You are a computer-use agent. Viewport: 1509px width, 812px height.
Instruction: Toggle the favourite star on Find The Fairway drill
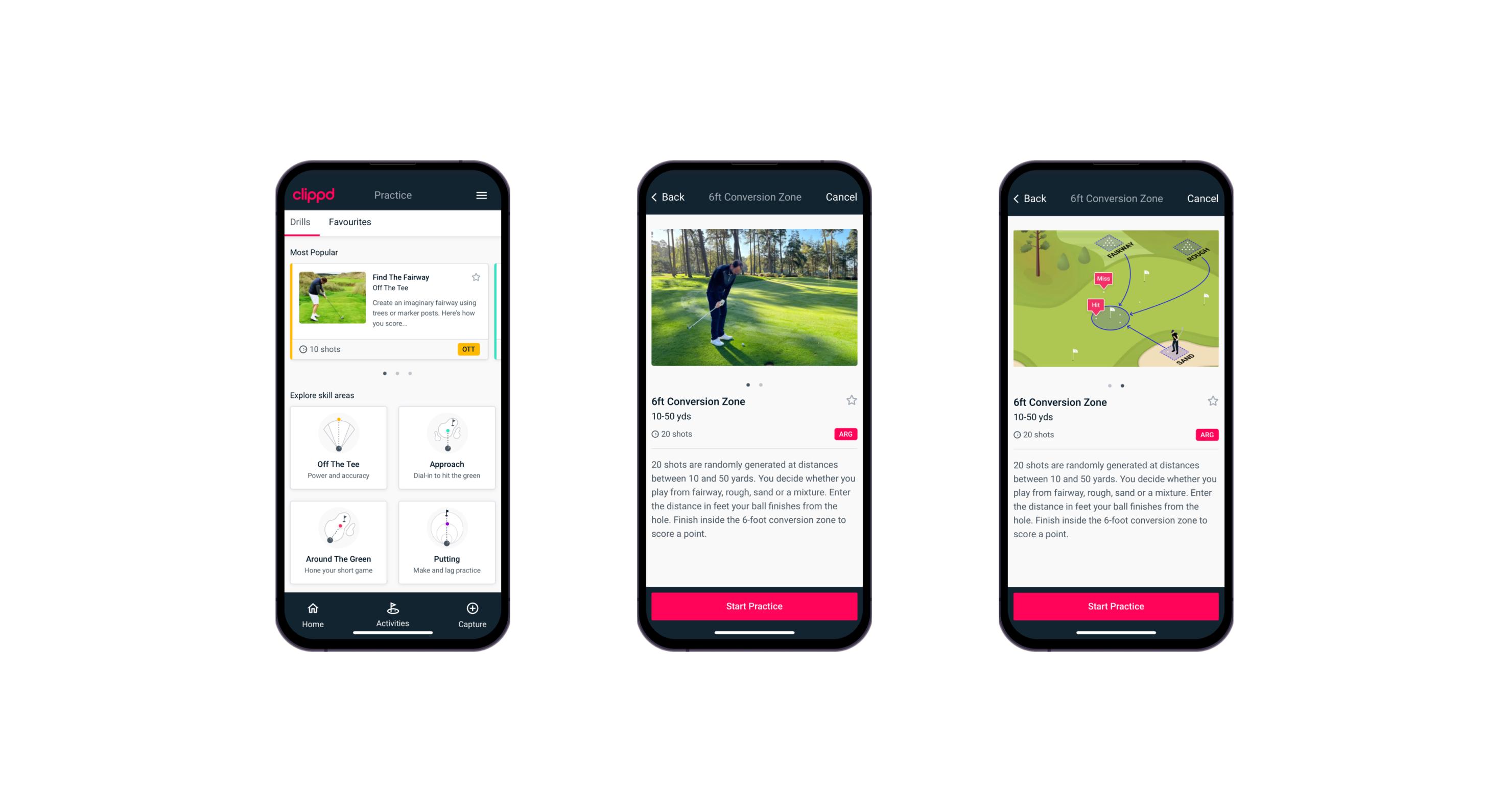coord(476,278)
